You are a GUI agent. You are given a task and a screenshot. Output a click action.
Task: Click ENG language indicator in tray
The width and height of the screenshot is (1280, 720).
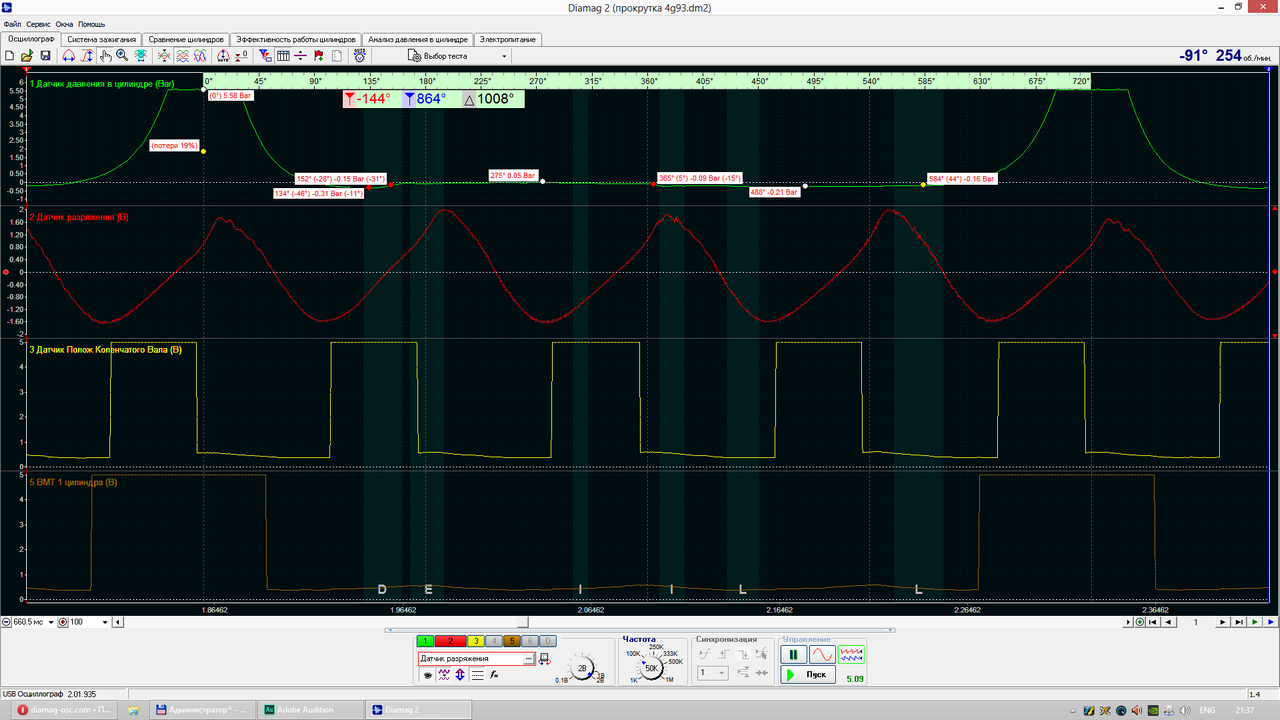tap(1207, 710)
